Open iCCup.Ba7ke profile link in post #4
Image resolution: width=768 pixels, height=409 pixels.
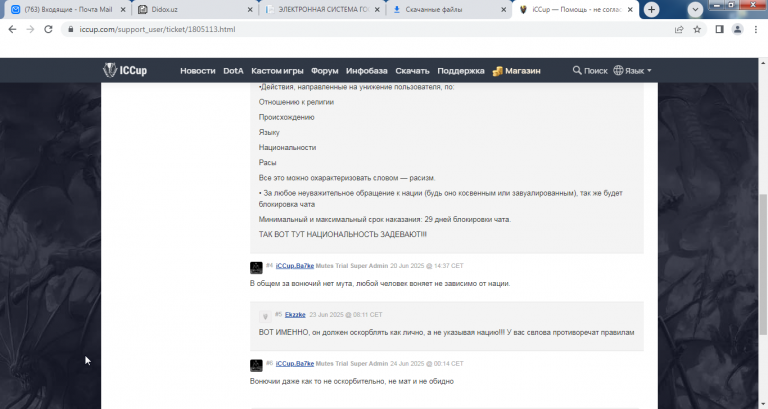295,266
